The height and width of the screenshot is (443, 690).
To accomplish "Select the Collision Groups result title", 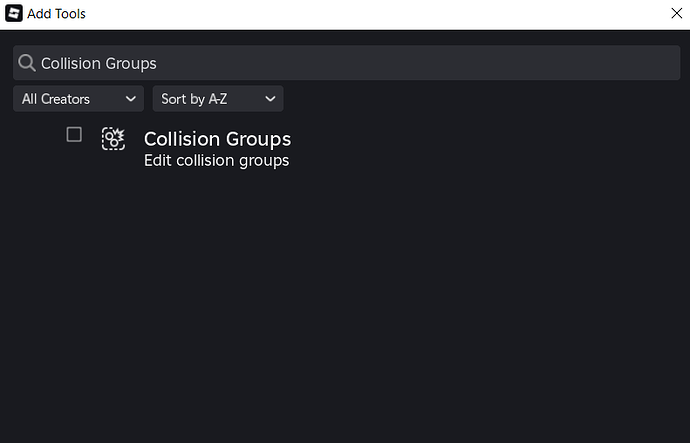I will click(217, 139).
